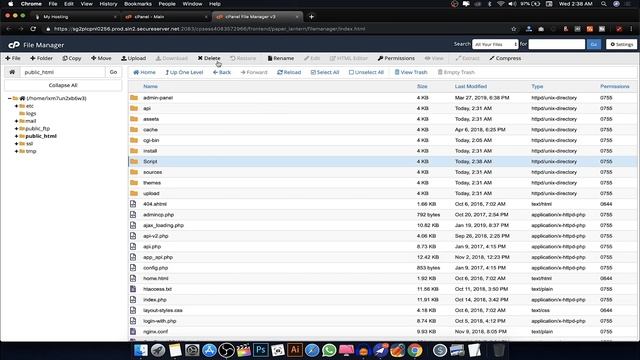
Task: Delete the selected item
Action: (209, 58)
